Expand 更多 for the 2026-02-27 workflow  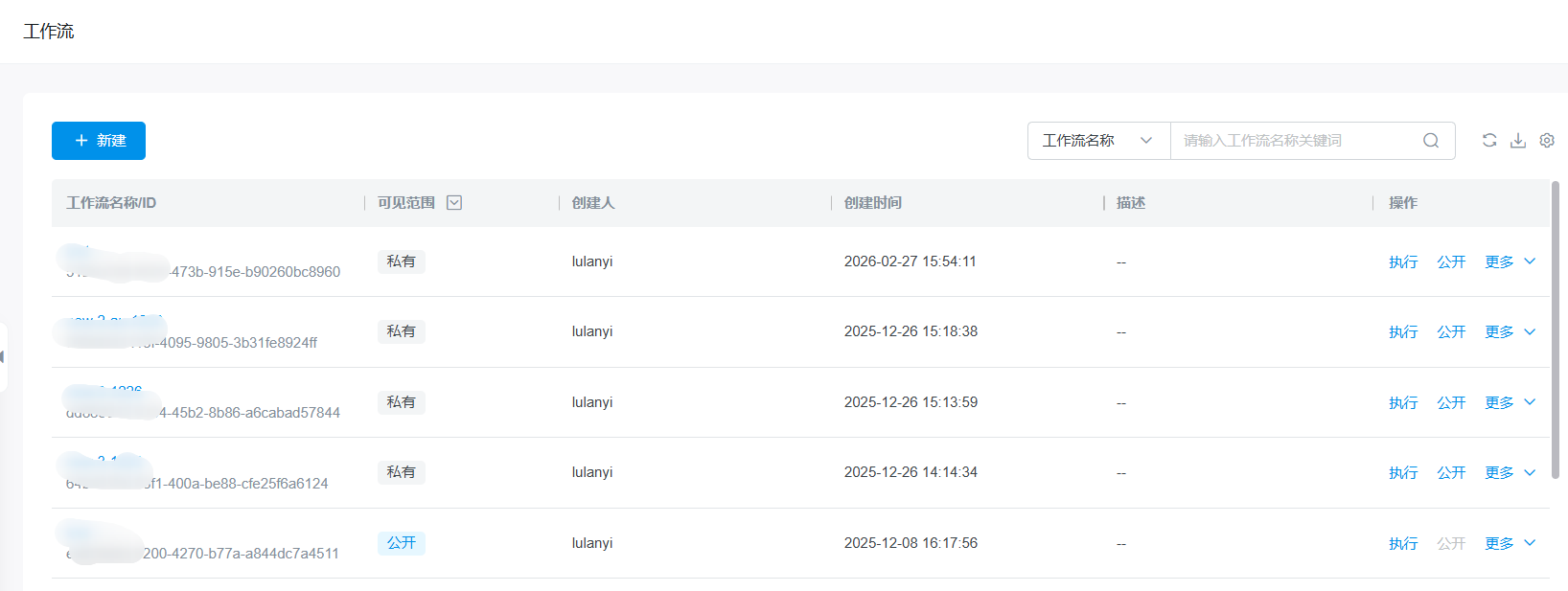[1510, 262]
